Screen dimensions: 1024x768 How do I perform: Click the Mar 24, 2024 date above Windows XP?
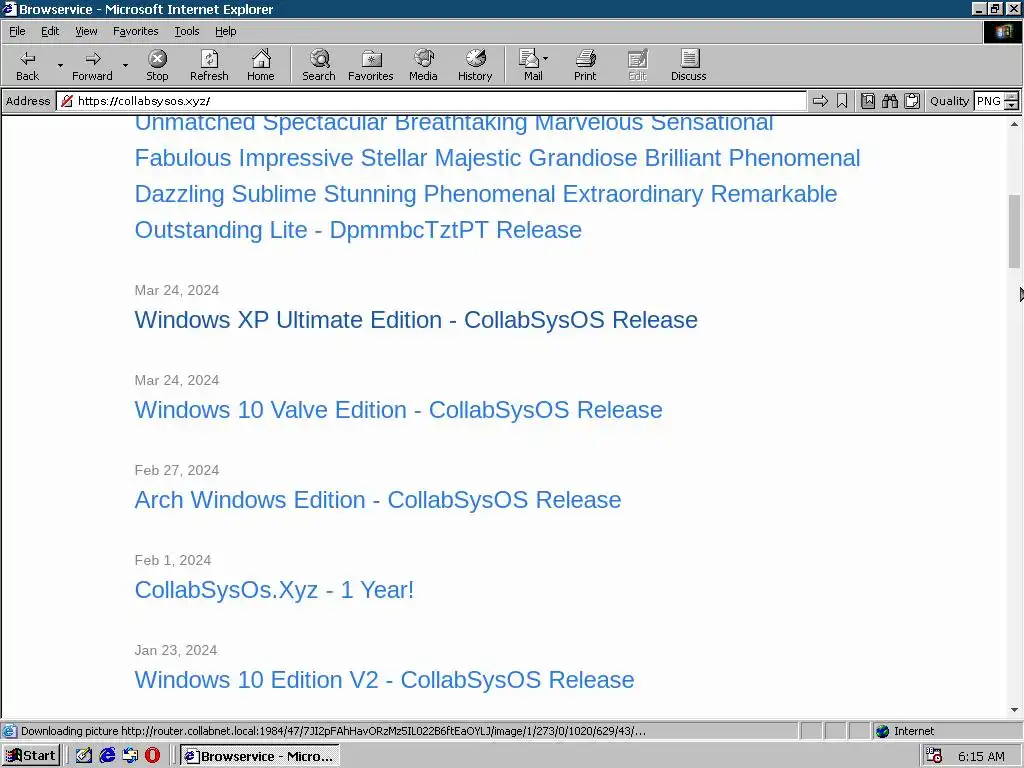[176, 291]
